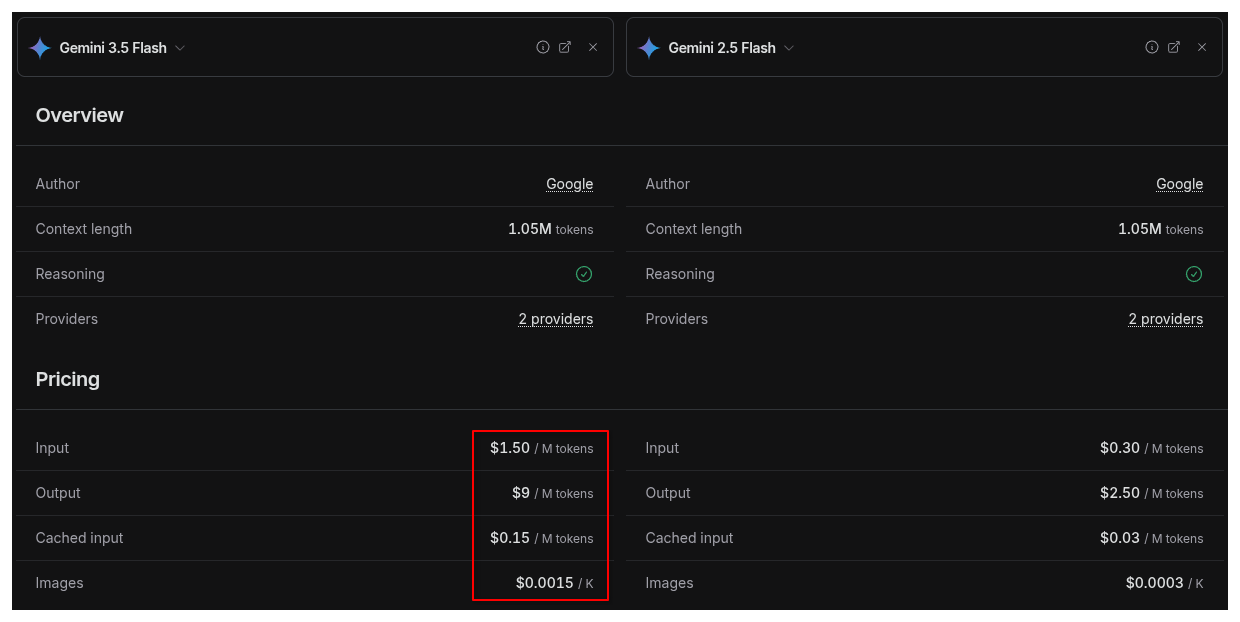Click the Gemini 3.5 Flash sparkle logo
The image size is (1240, 622).
click(40, 48)
